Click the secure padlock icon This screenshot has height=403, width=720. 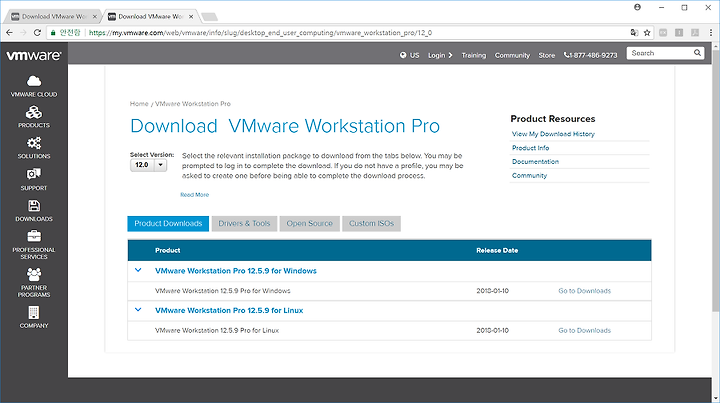(53, 33)
